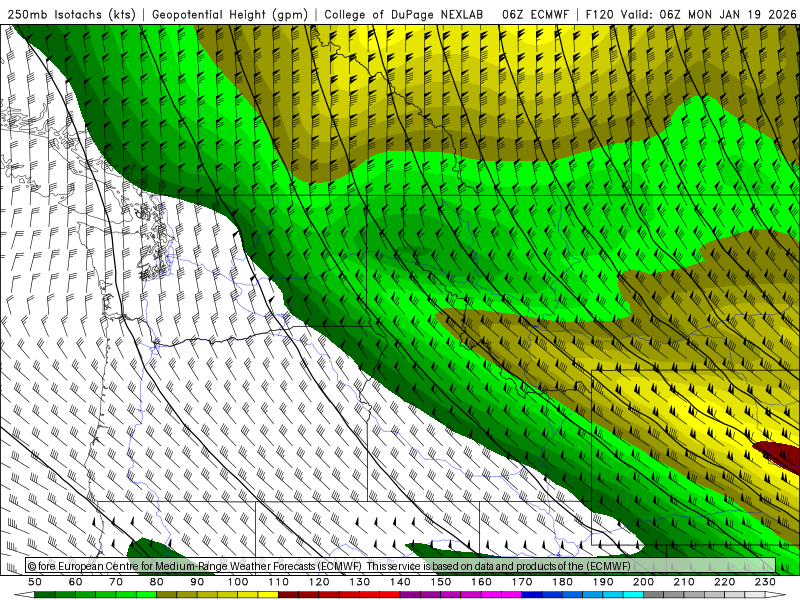Click the "F120" forecast hour label

pos(599,15)
